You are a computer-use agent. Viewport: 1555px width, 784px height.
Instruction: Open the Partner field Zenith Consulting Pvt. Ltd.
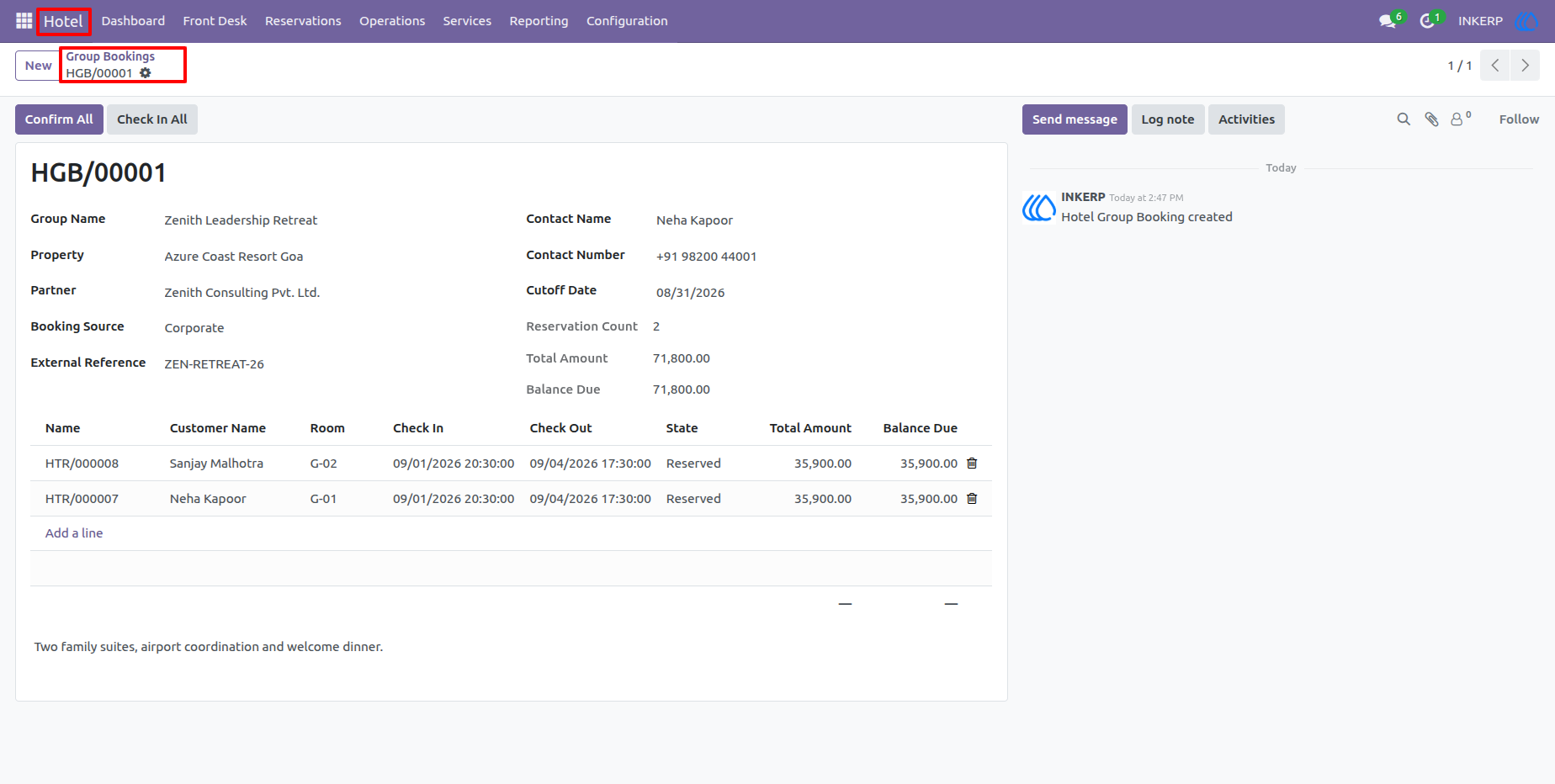pos(328,293)
